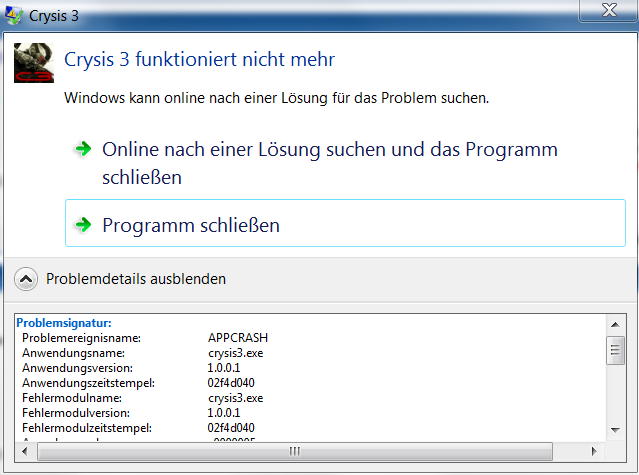Click the horizontal scrollbar thumb

(x=295, y=451)
